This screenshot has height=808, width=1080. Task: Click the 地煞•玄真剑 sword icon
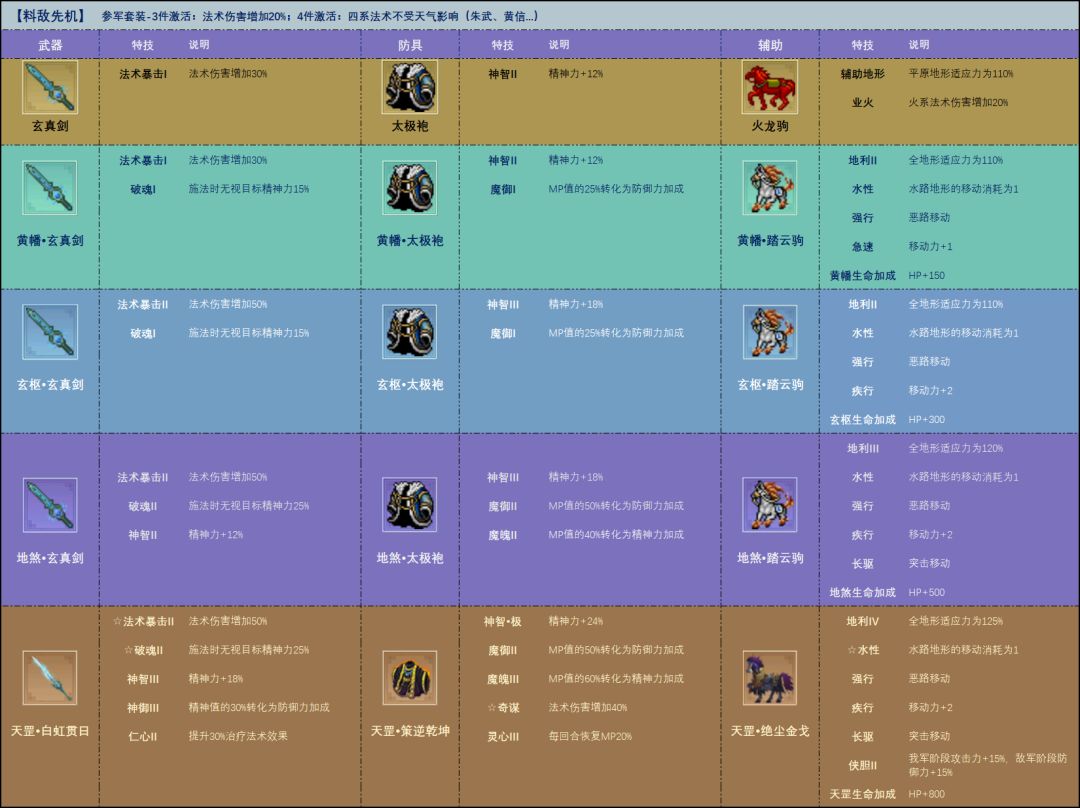pos(50,505)
